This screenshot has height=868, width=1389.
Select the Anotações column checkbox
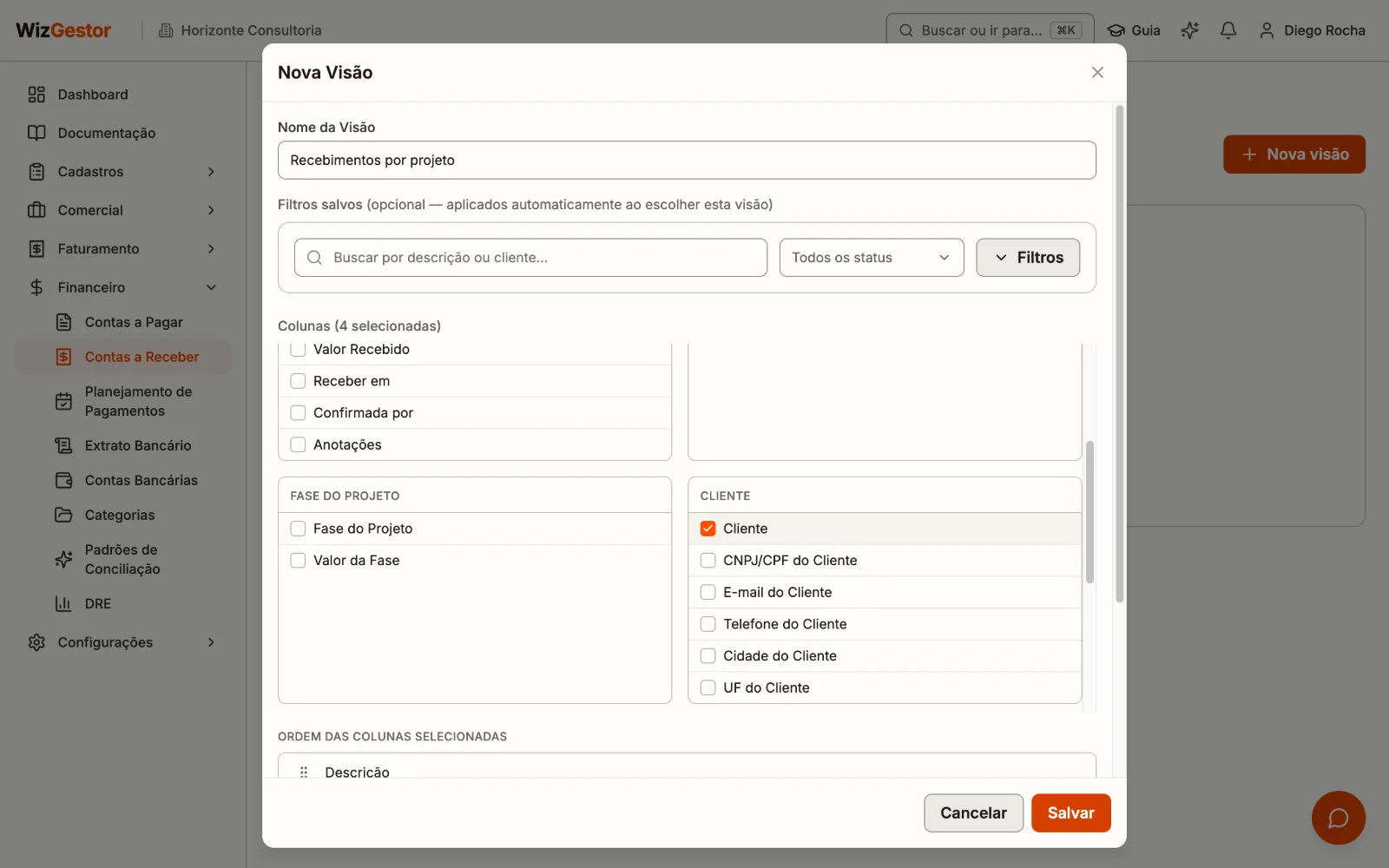point(298,444)
